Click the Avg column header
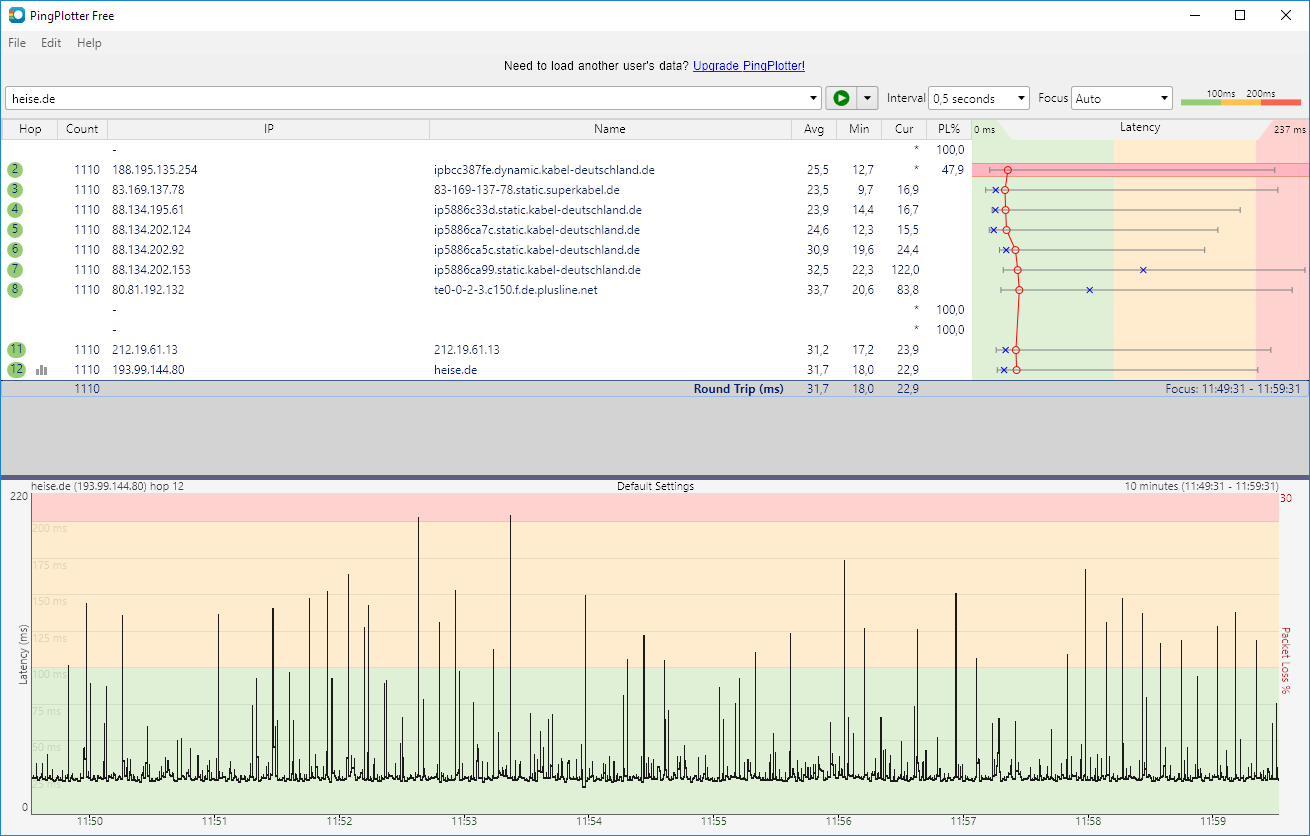This screenshot has height=836, width=1310. click(814, 129)
